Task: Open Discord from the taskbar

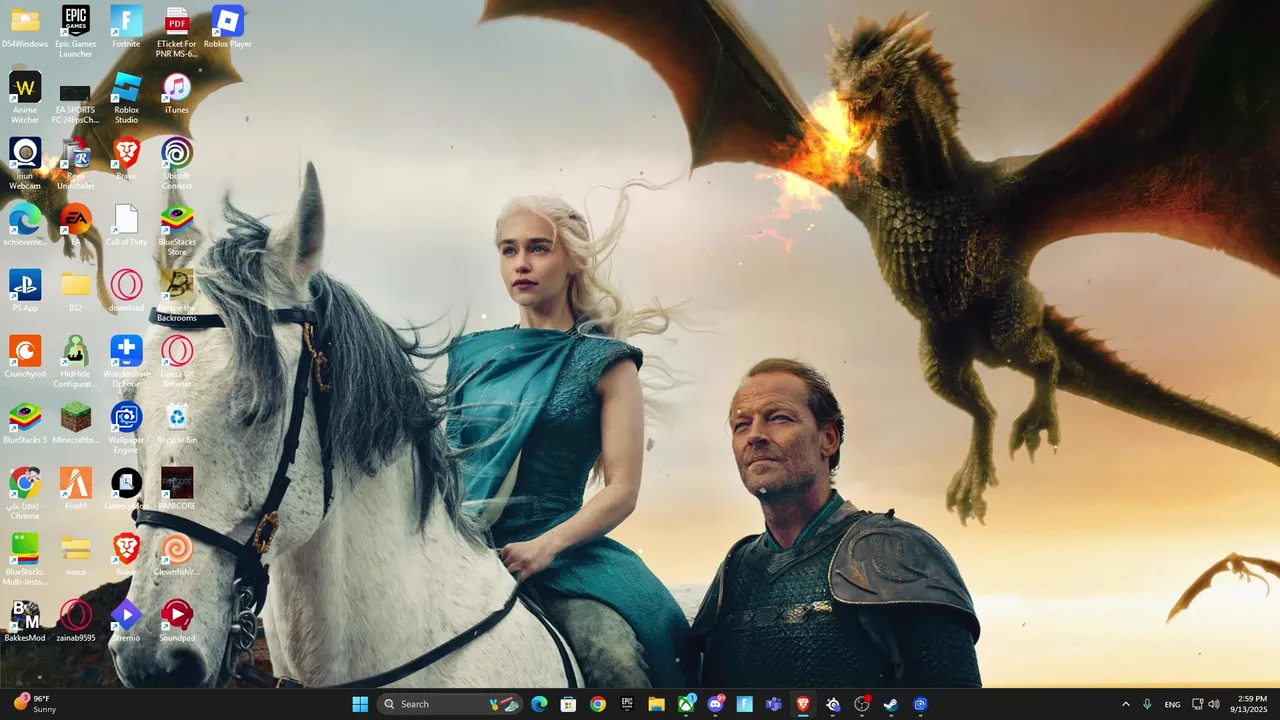Action: click(x=715, y=704)
